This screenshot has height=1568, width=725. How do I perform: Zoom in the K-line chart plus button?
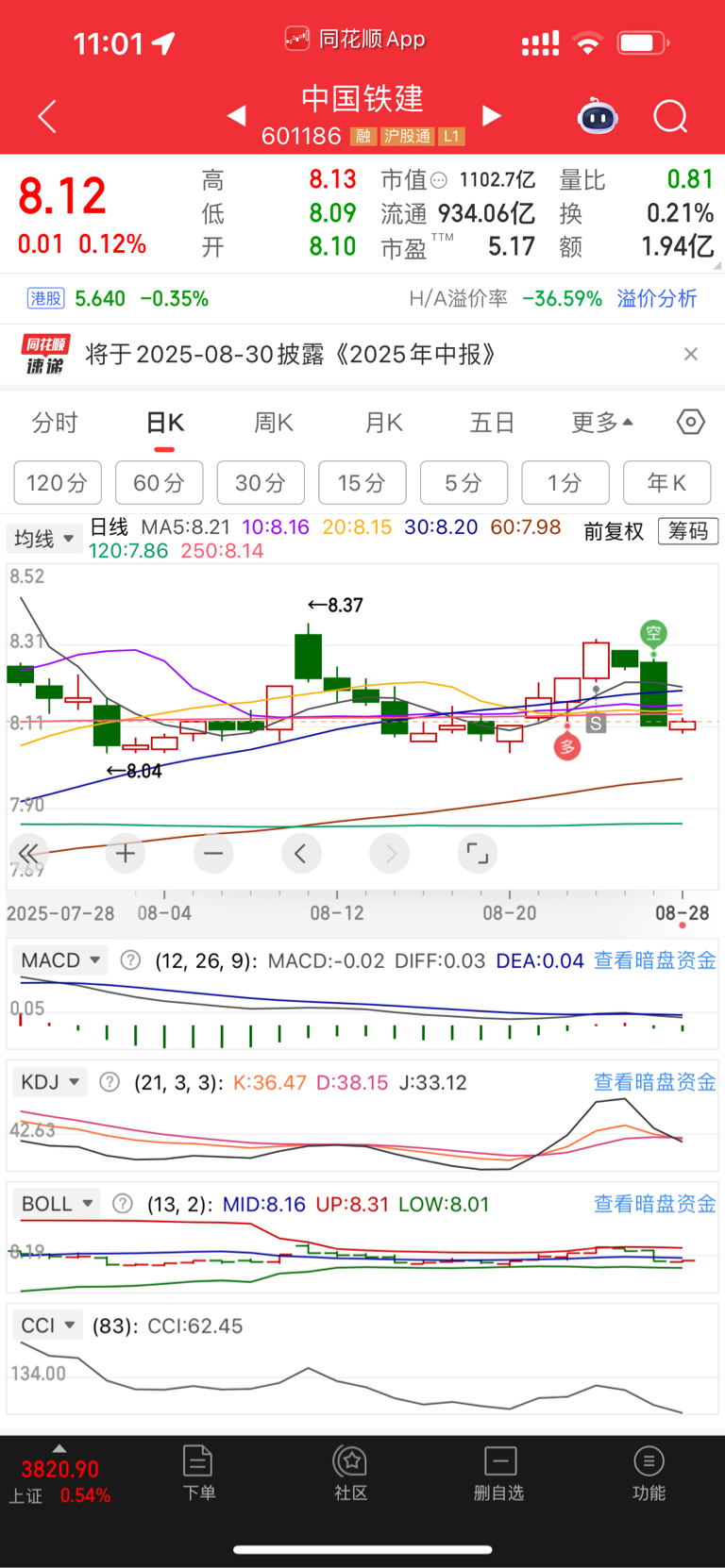pos(126,854)
